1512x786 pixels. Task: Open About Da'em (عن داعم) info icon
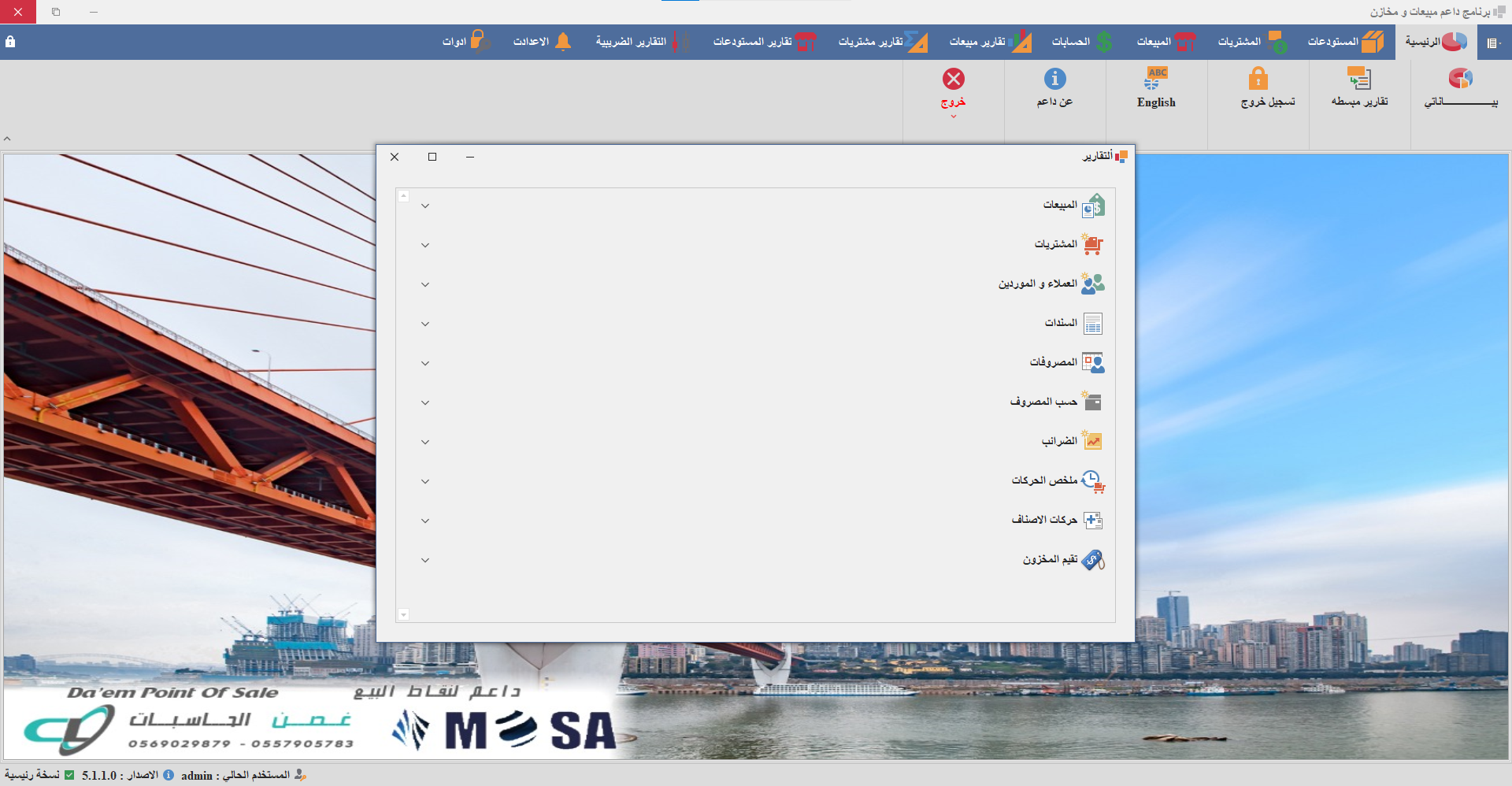[1054, 80]
